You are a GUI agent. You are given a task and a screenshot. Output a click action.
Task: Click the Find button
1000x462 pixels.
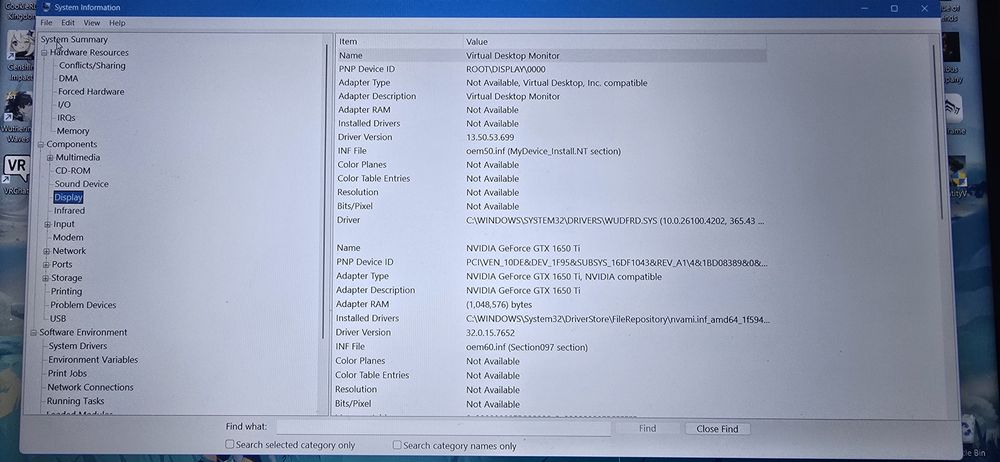(x=647, y=429)
